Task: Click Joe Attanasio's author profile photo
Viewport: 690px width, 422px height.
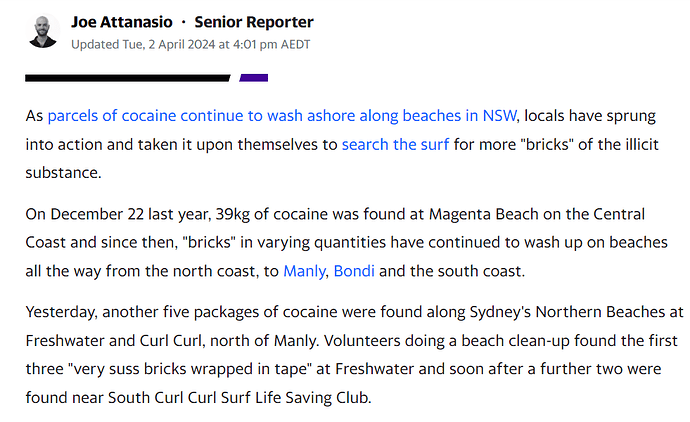Action: pos(43,31)
